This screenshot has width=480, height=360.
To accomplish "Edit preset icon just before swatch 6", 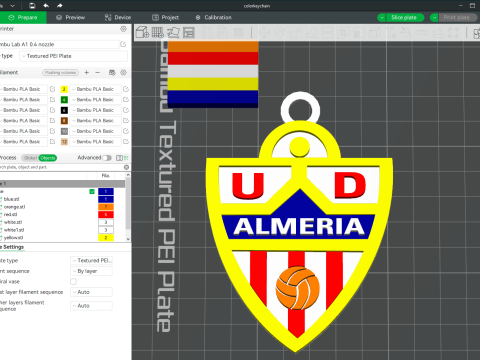I will pyautogui.click(x=52, y=110).
